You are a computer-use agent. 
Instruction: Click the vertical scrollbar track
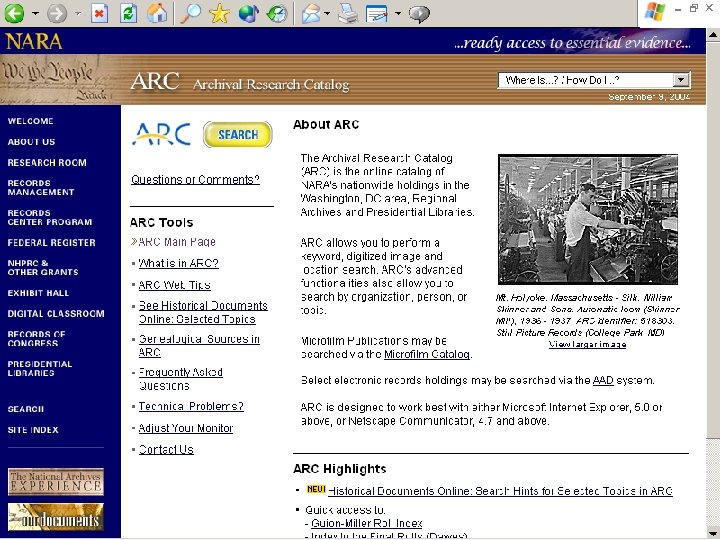[713, 482]
